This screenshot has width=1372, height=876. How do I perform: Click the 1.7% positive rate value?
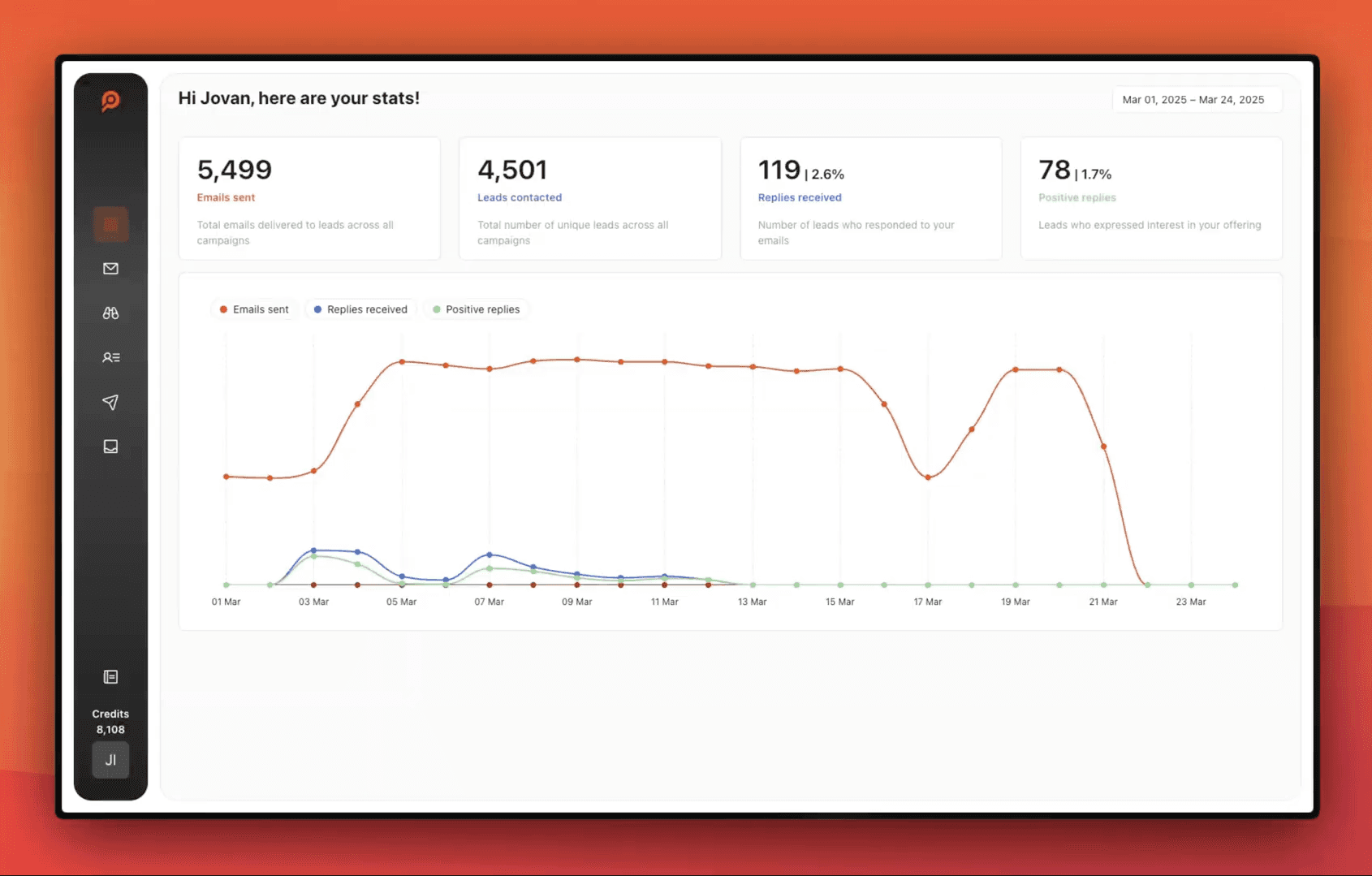pyautogui.click(x=1096, y=175)
